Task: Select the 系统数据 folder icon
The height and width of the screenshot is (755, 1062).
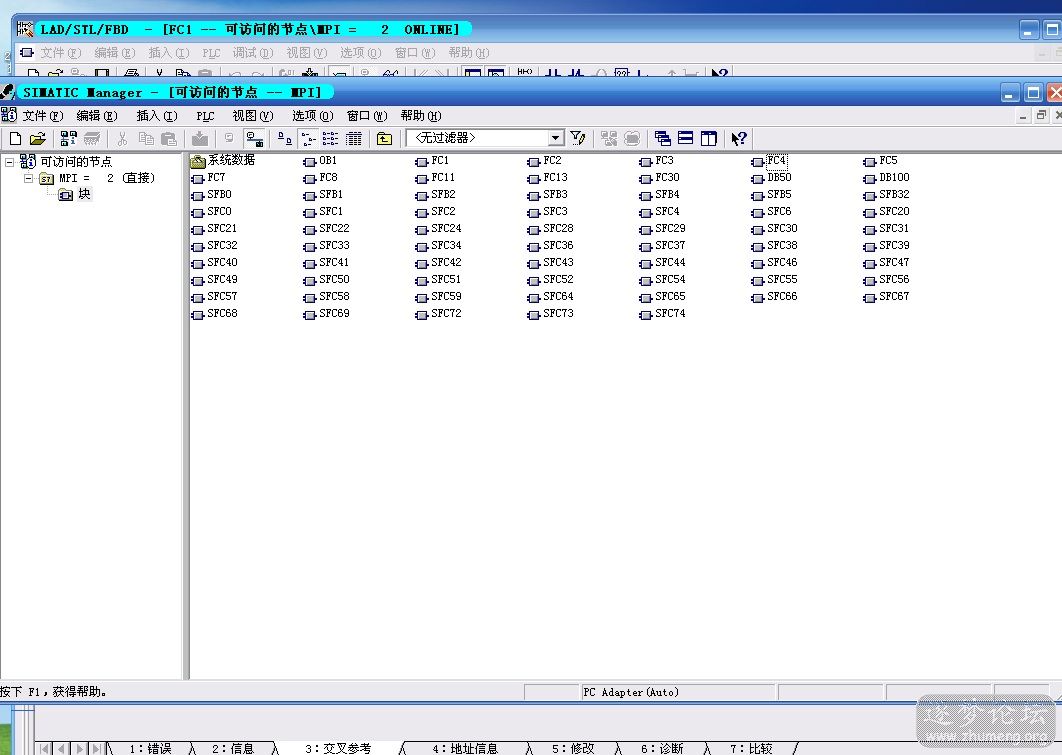Action: pyautogui.click(x=198, y=161)
